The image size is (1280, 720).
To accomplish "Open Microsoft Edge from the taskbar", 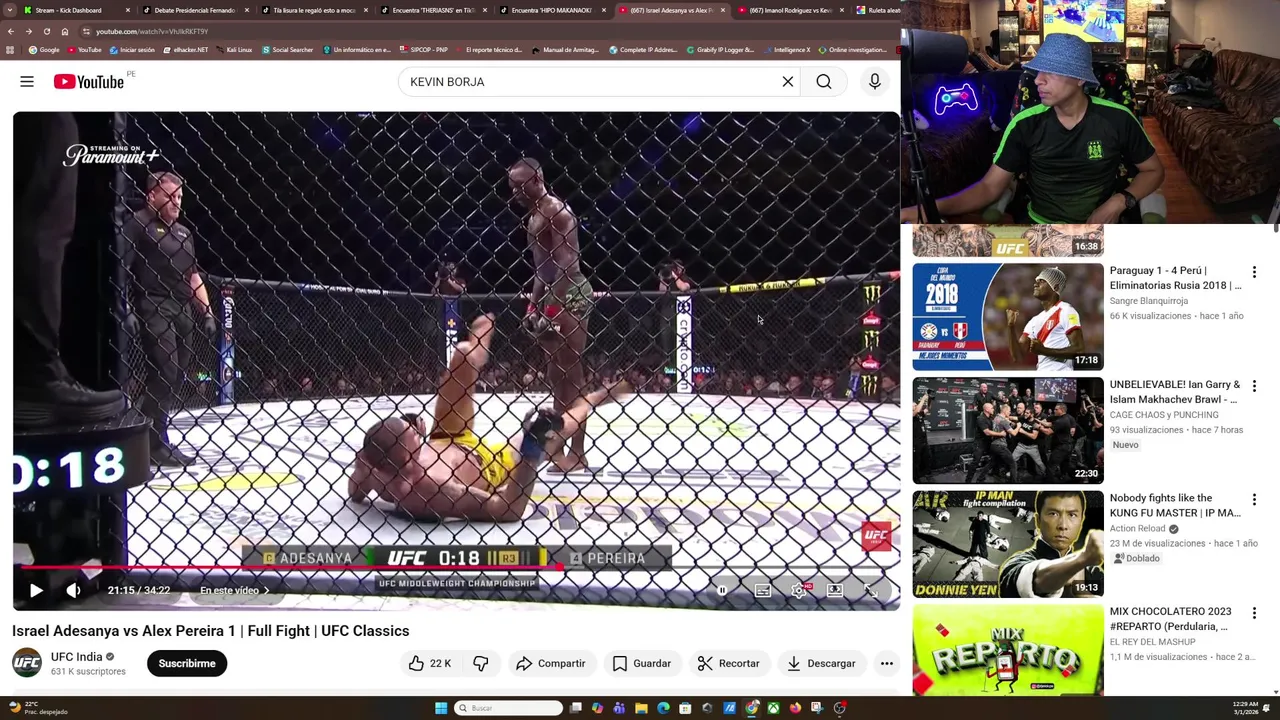I will pos(663,708).
